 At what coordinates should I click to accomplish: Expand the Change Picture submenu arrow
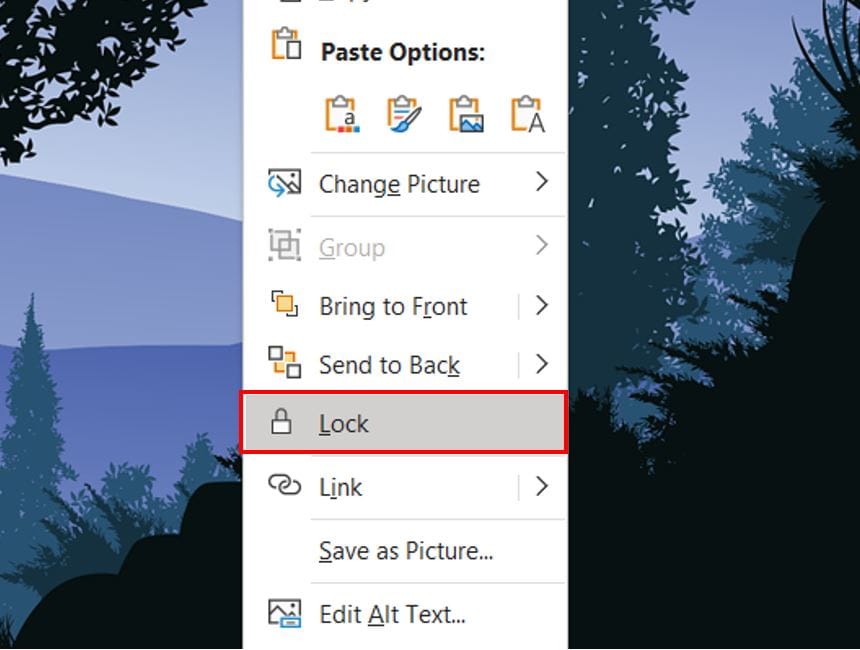(542, 182)
